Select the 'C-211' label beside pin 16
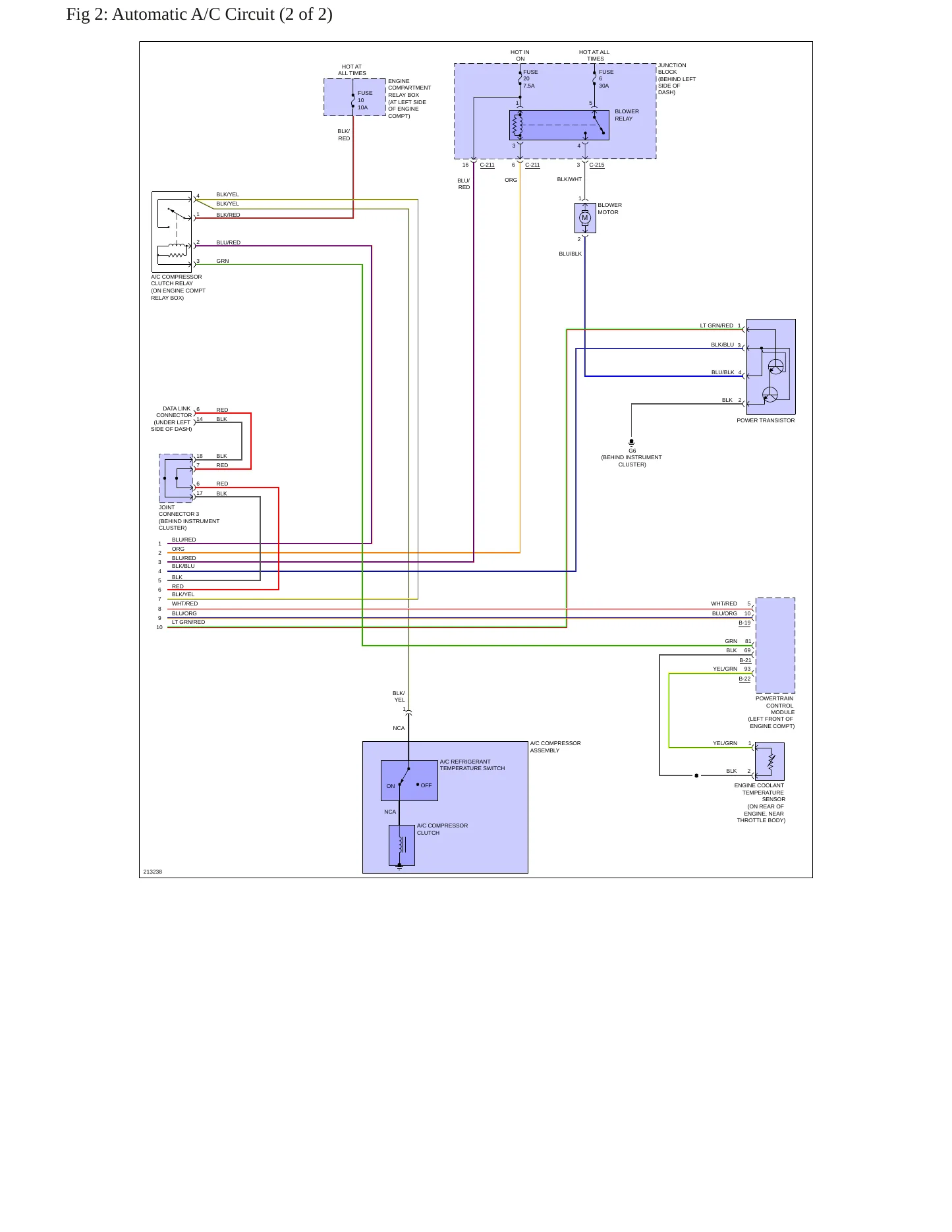Screen dimensions: 952x1232 click(x=488, y=165)
